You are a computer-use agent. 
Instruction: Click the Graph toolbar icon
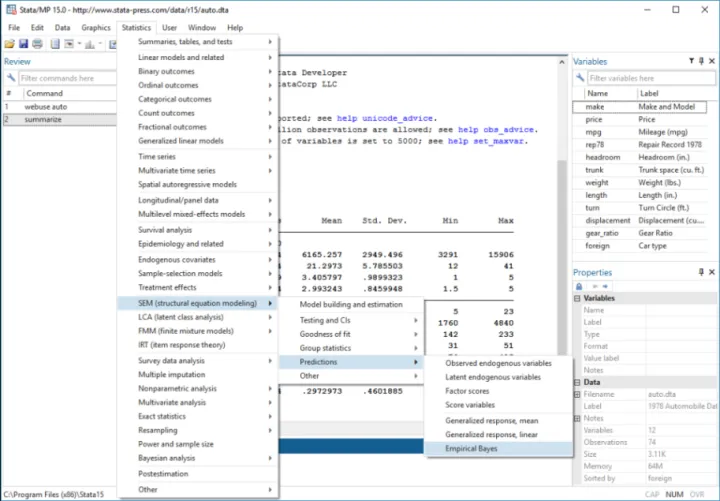pyautogui.click(x=91, y=44)
